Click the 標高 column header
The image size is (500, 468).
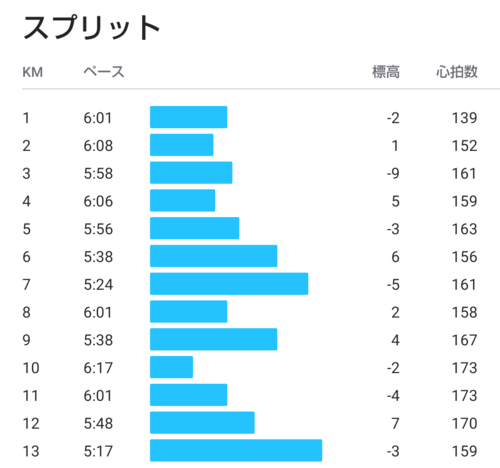click(386, 72)
